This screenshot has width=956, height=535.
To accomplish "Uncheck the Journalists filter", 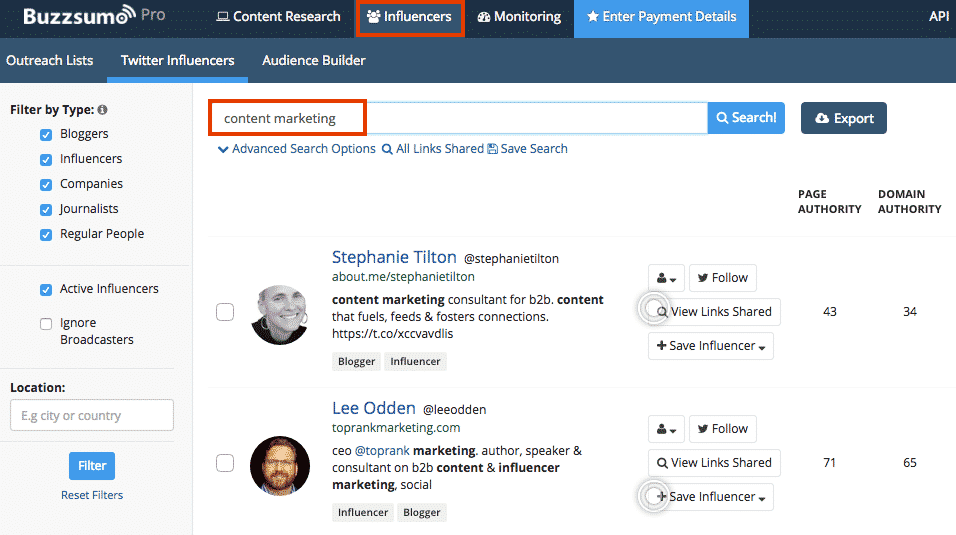I will point(46,209).
